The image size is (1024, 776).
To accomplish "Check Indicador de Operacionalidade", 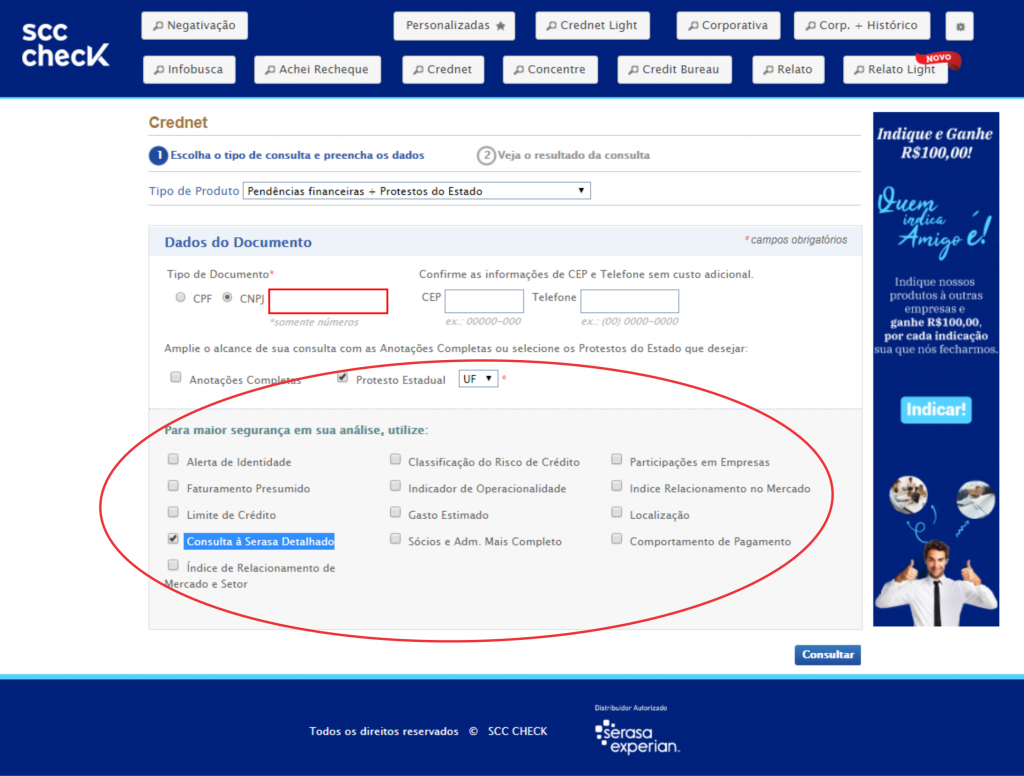I will pos(395,486).
